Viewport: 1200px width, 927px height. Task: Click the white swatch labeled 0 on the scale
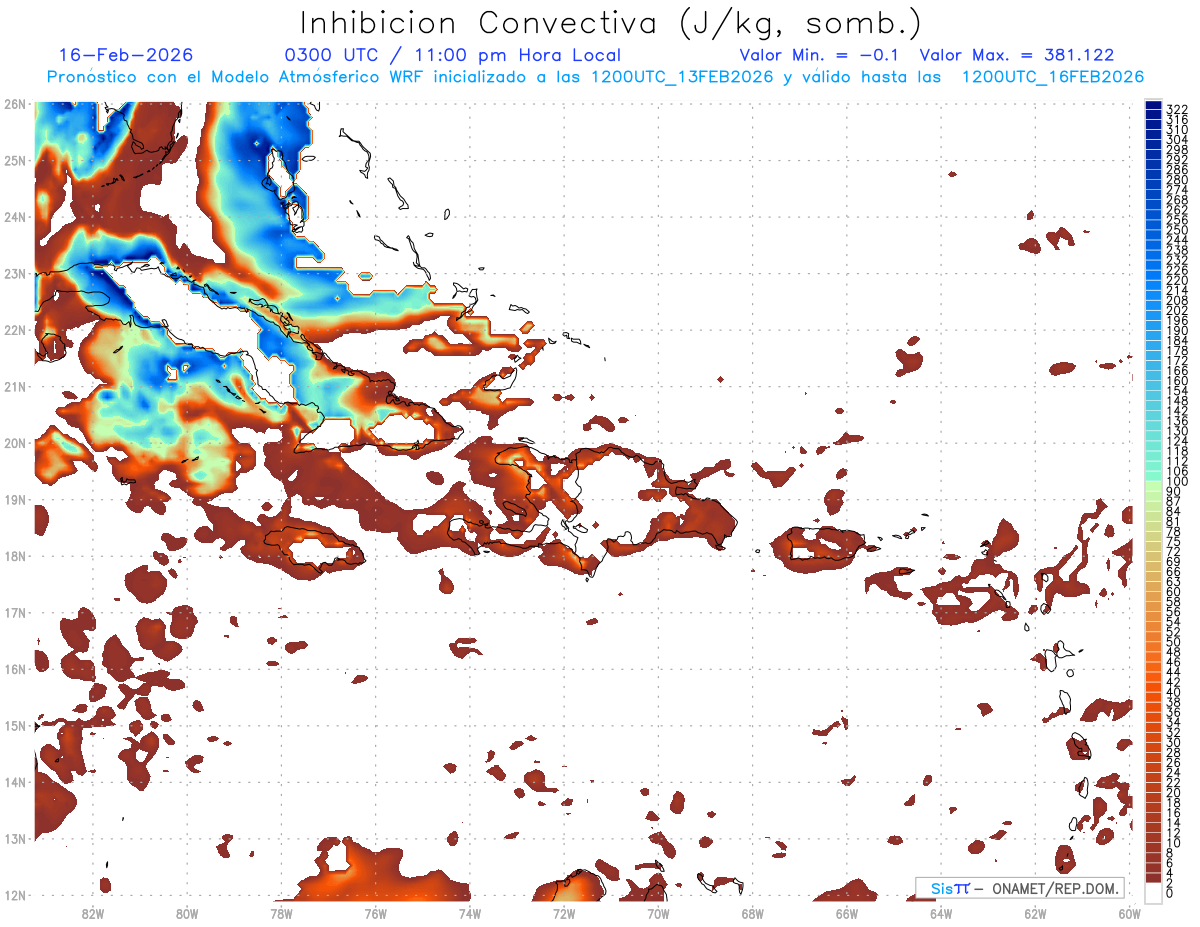click(1154, 892)
